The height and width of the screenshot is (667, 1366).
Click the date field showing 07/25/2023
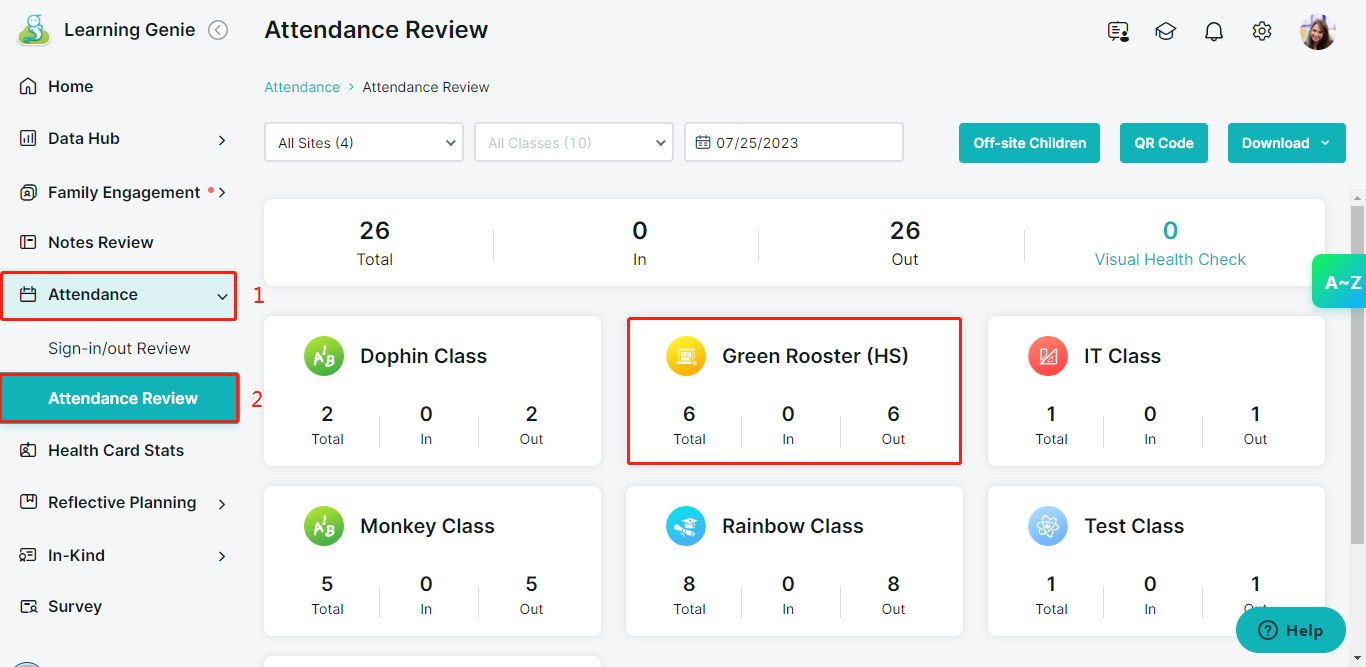coord(794,142)
